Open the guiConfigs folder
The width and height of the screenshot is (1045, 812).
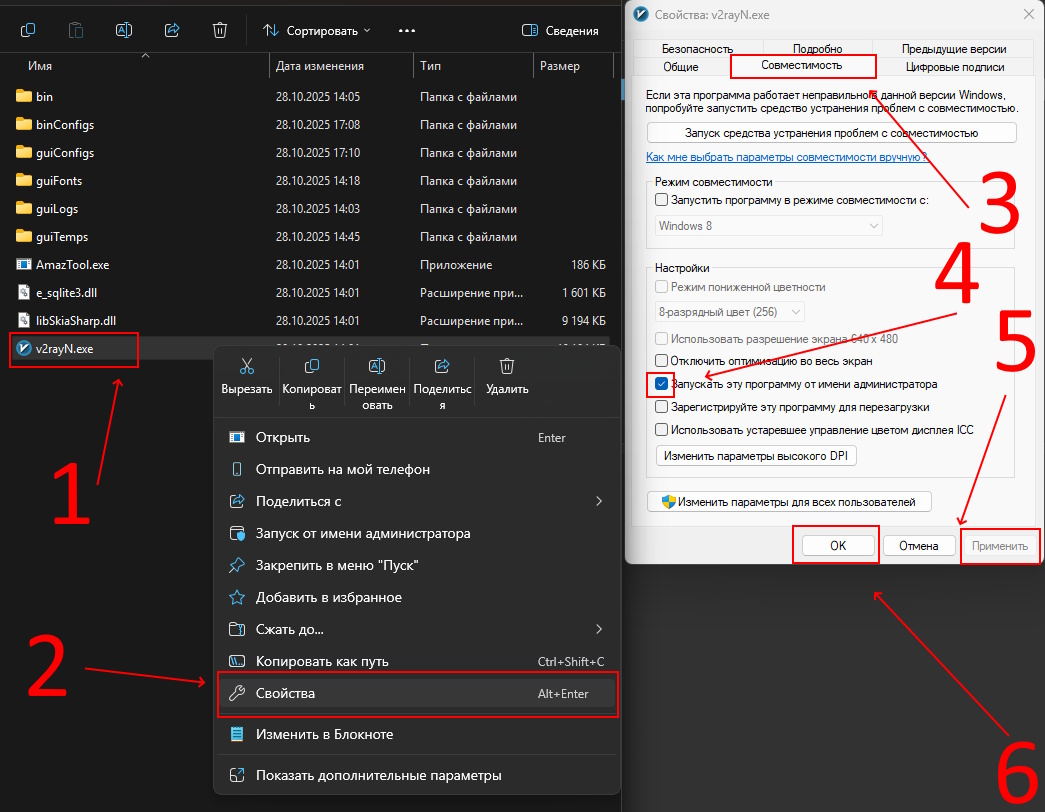tap(65, 153)
